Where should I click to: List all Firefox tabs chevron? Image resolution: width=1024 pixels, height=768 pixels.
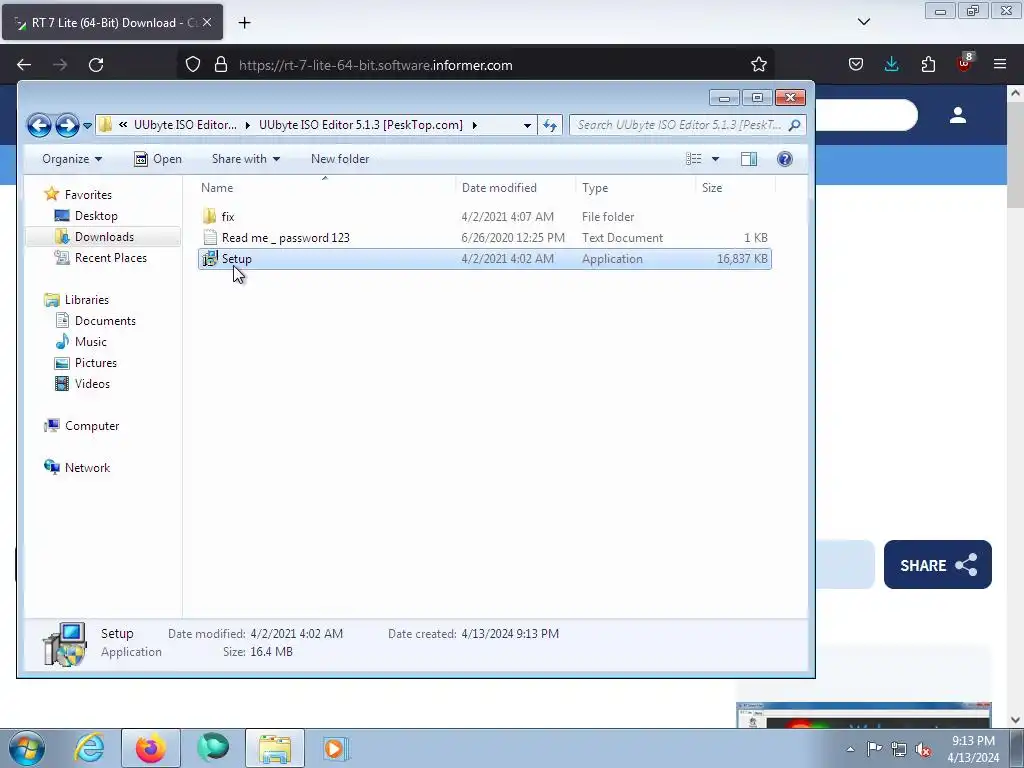tap(863, 22)
